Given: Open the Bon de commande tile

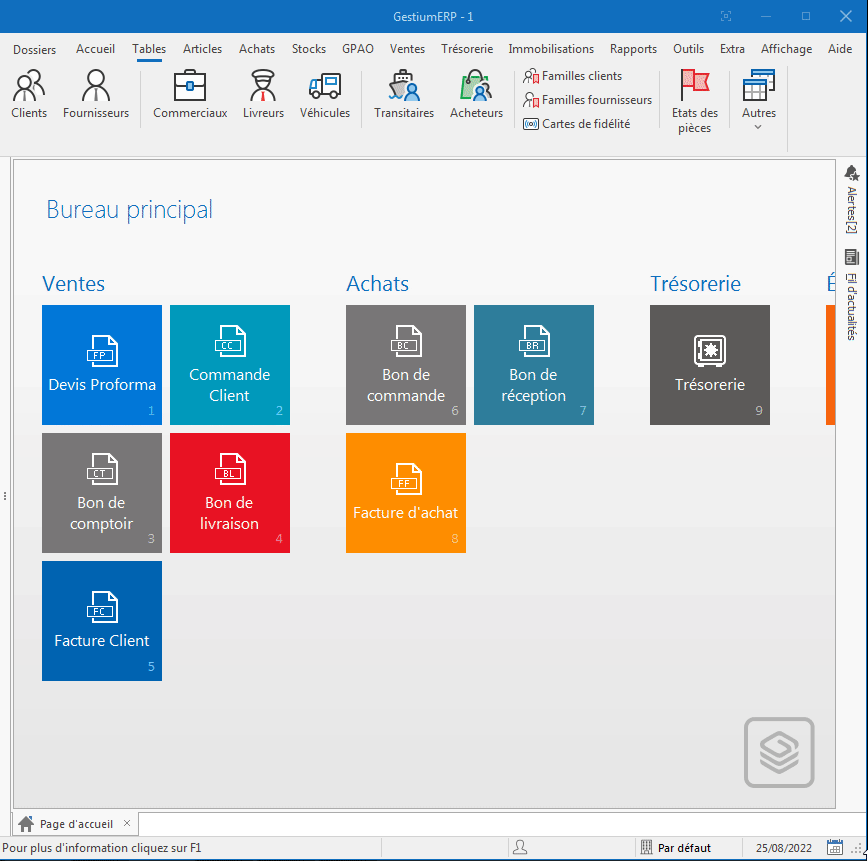Looking at the screenshot, I should pos(406,365).
